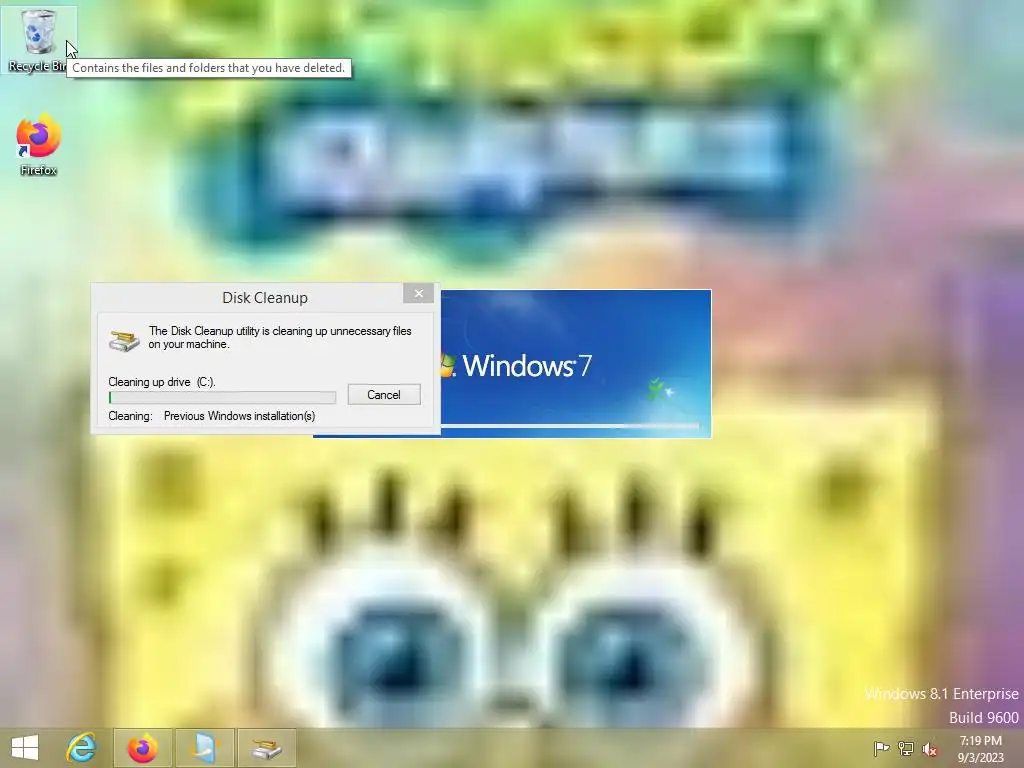The image size is (1024, 768).
Task: Select the Recycle Bin desktop icon
Action: point(38,40)
